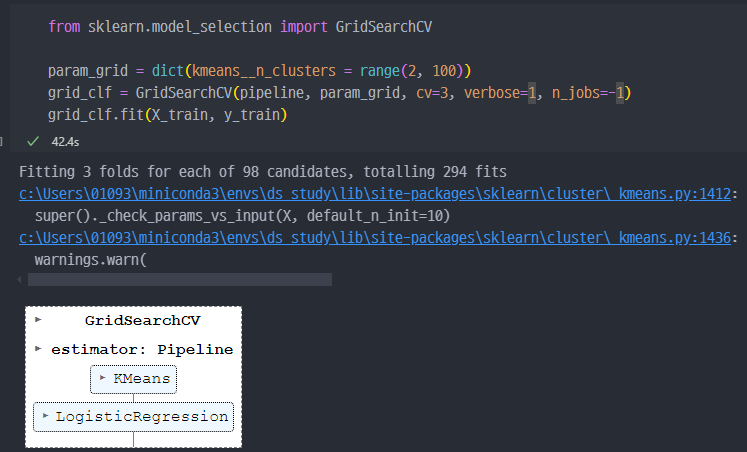
Task: Click the horizontal output scrollbar thumb
Action: point(180,280)
